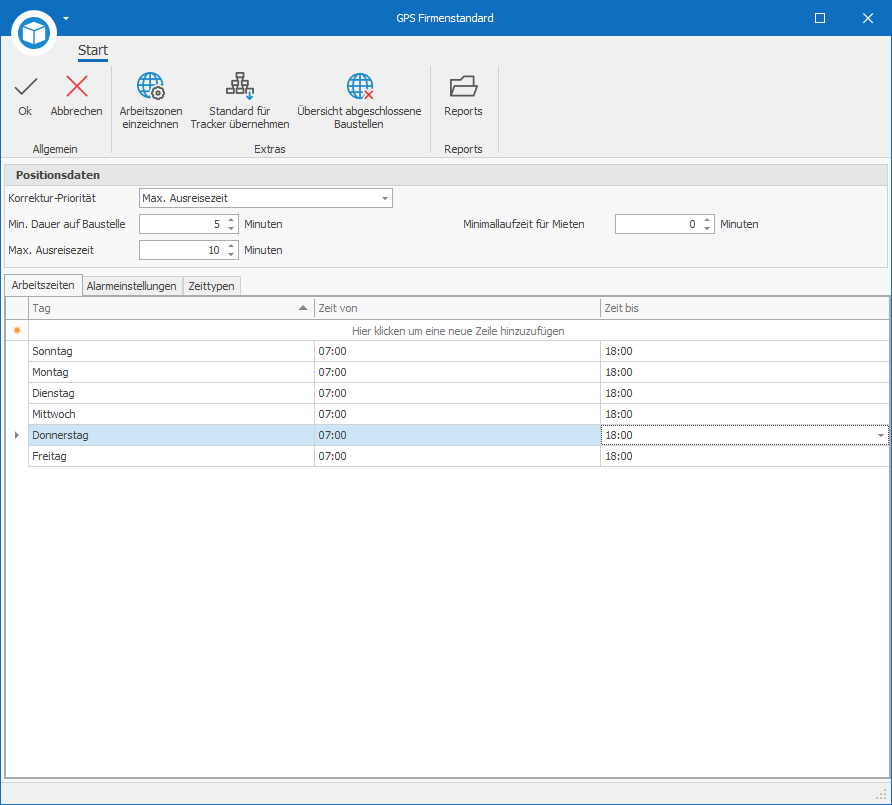Click Zeit bis 18:00 for Montag
Image resolution: width=892 pixels, height=805 pixels.
click(745, 372)
